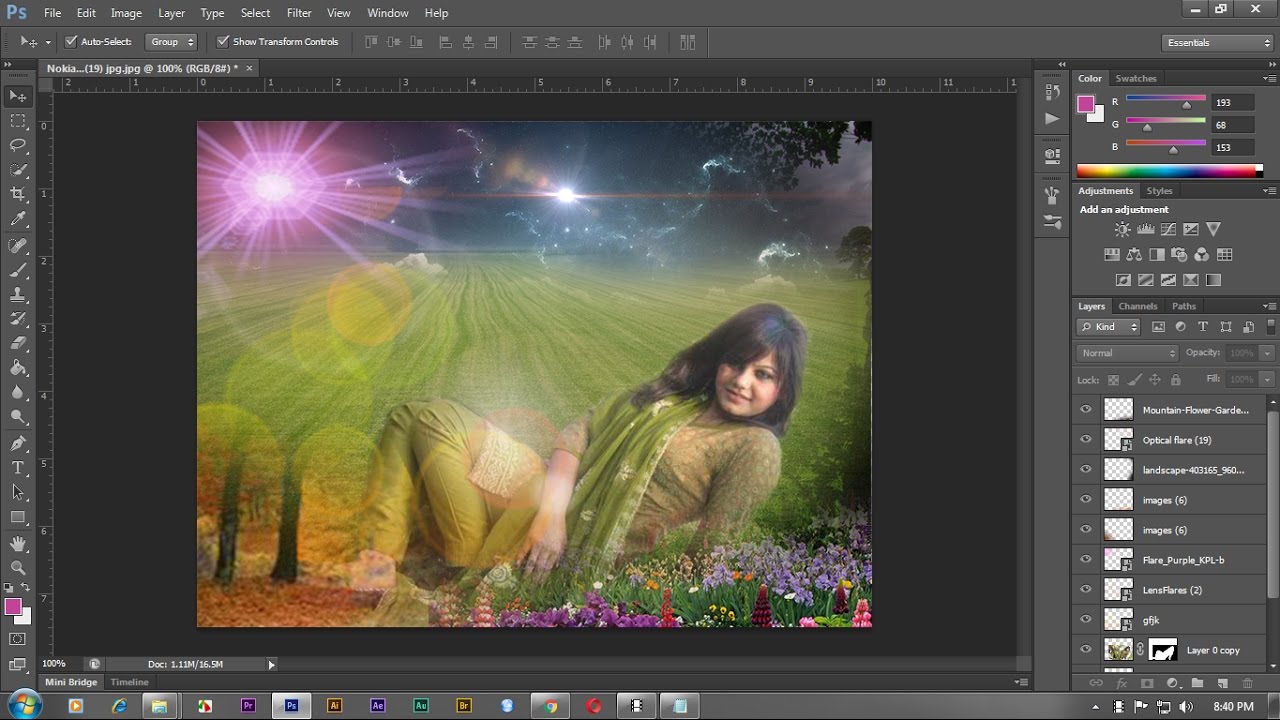Toggle the Auto-Select checkbox
This screenshot has height=720, width=1280.
(x=71, y=42)
